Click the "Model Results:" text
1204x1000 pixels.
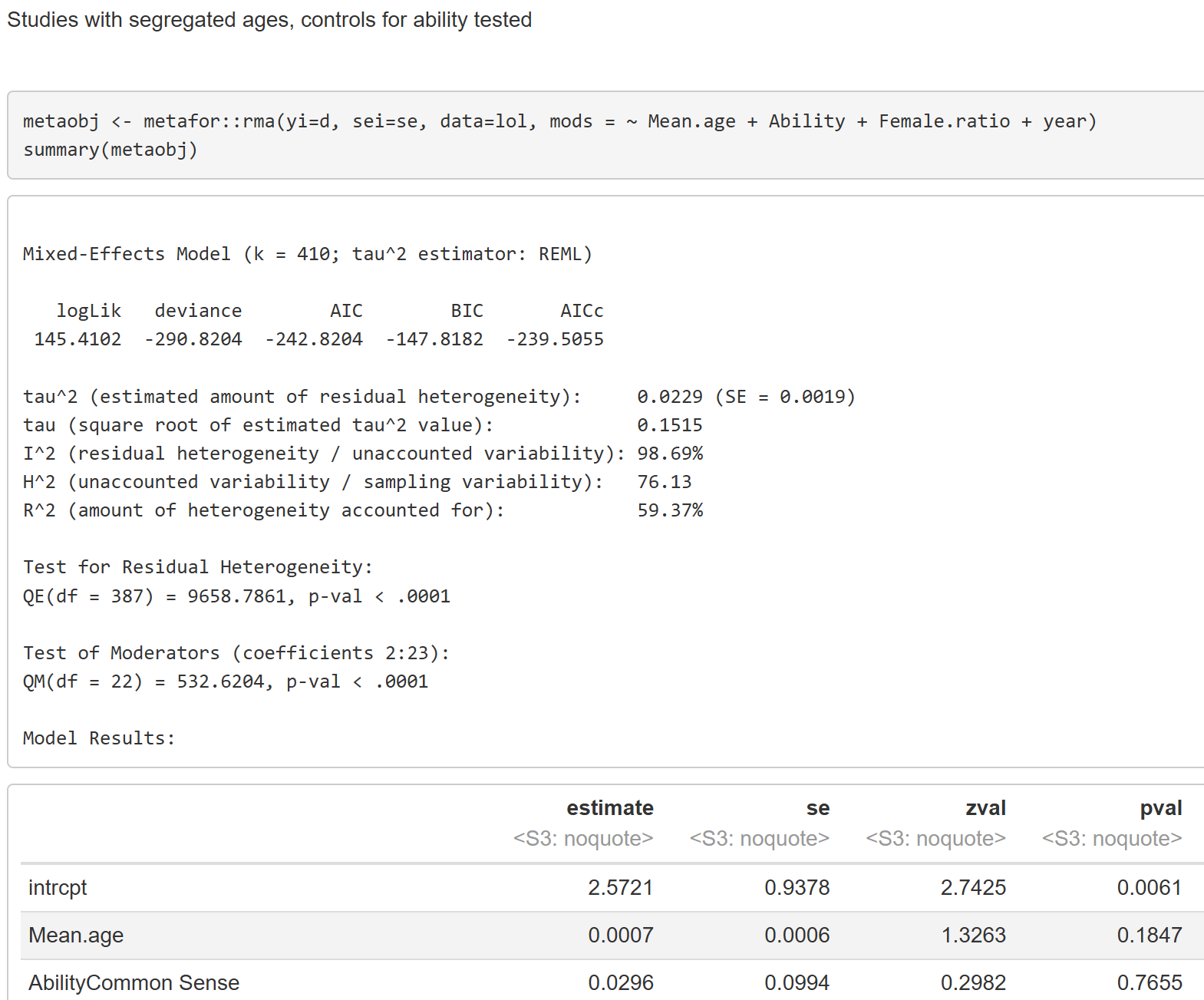[99, 738]
